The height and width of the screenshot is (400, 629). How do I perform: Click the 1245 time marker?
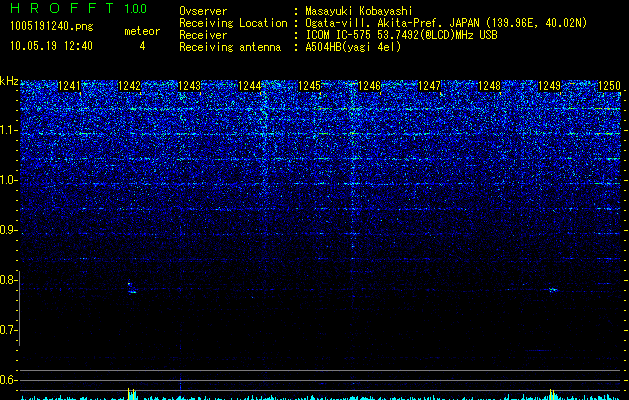pyautogui.click(x=309, y=86)
